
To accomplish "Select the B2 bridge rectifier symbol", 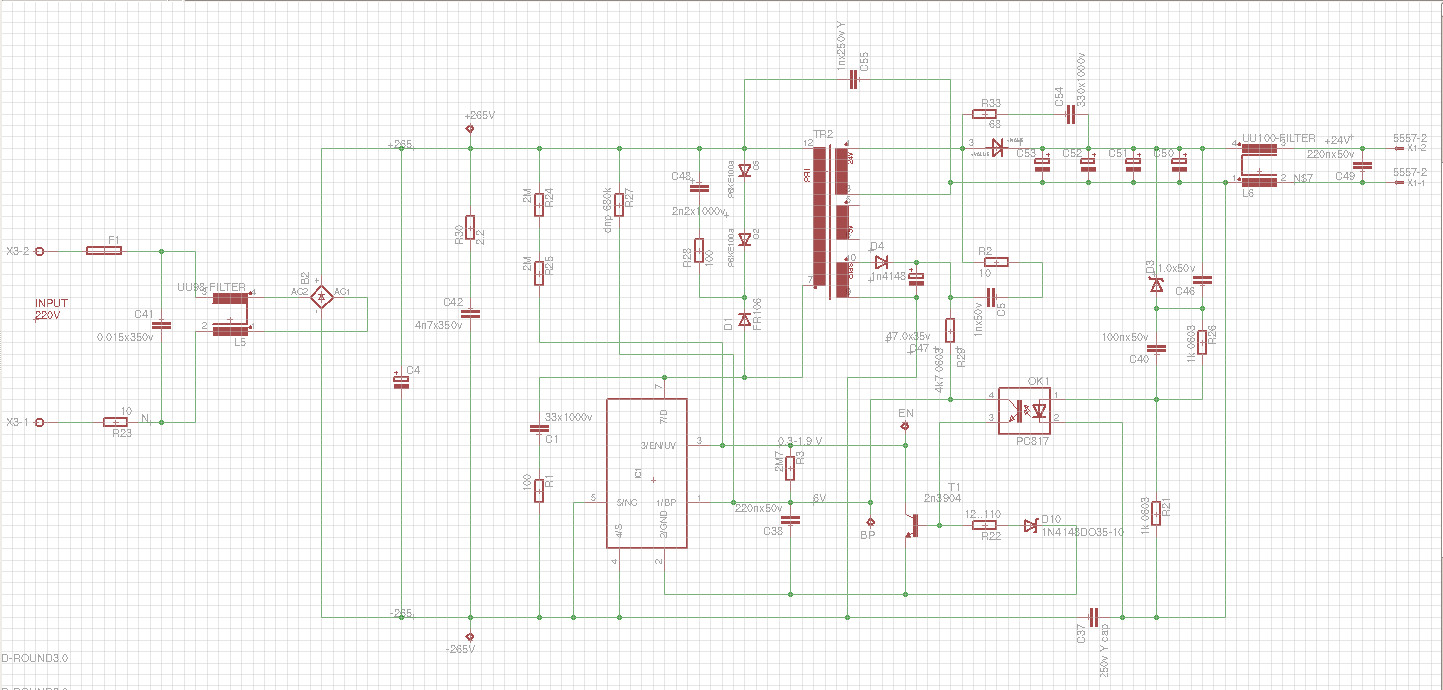I will tap(321, 296).
